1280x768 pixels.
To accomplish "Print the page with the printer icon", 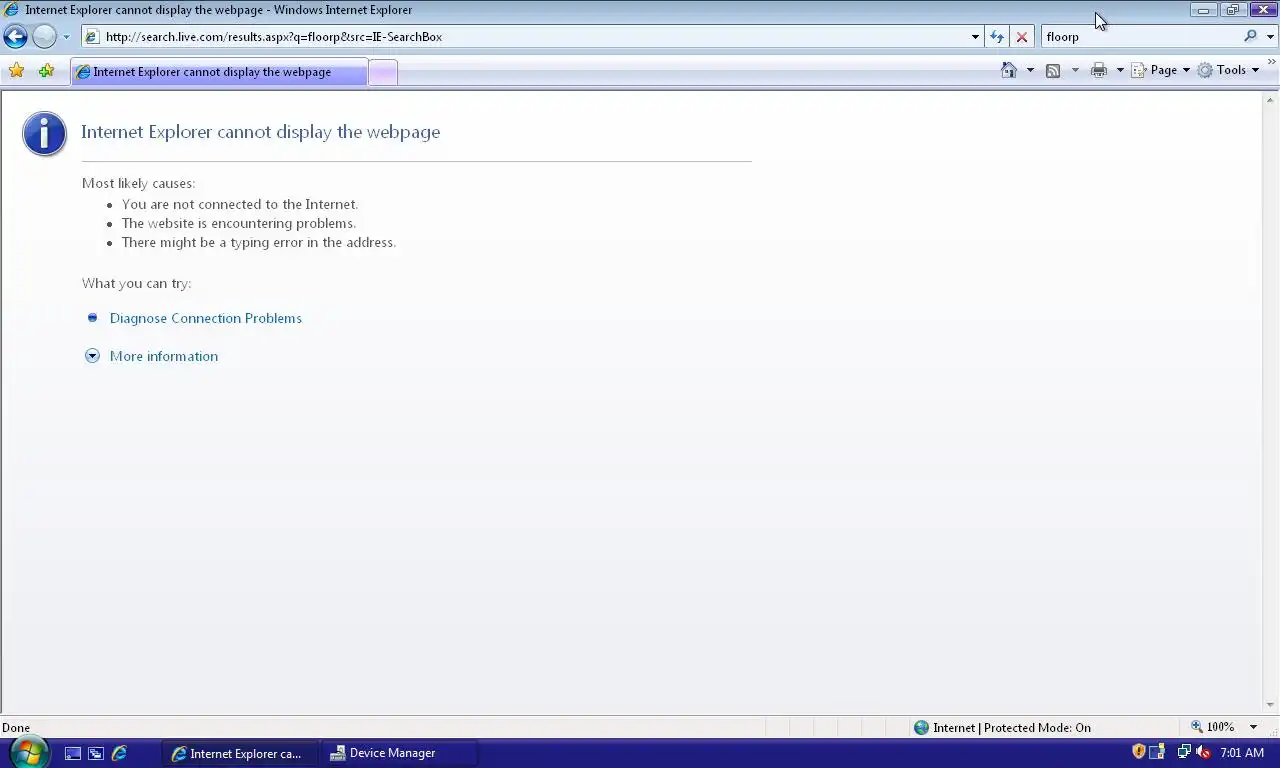I will (1099, 70).
